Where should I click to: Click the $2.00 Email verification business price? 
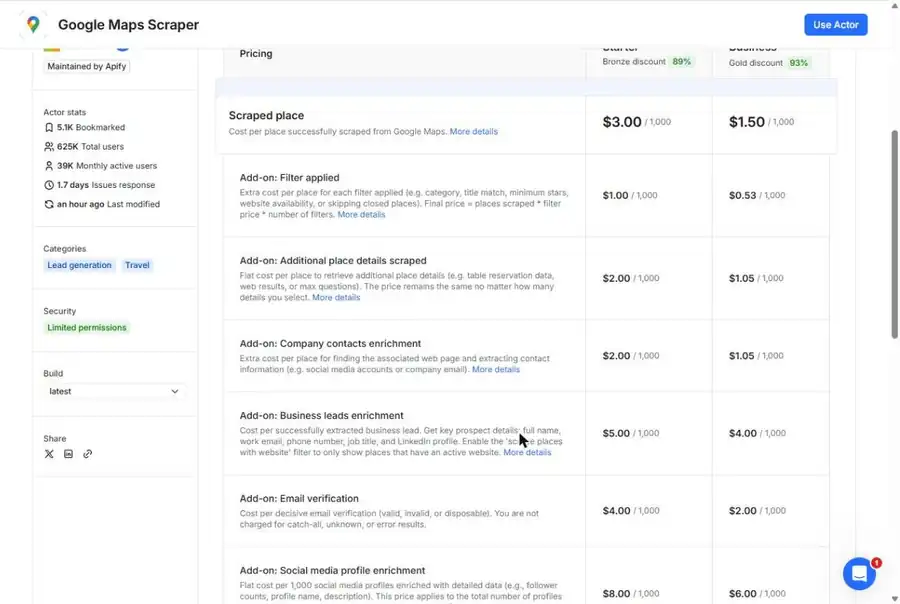point(743,511)
